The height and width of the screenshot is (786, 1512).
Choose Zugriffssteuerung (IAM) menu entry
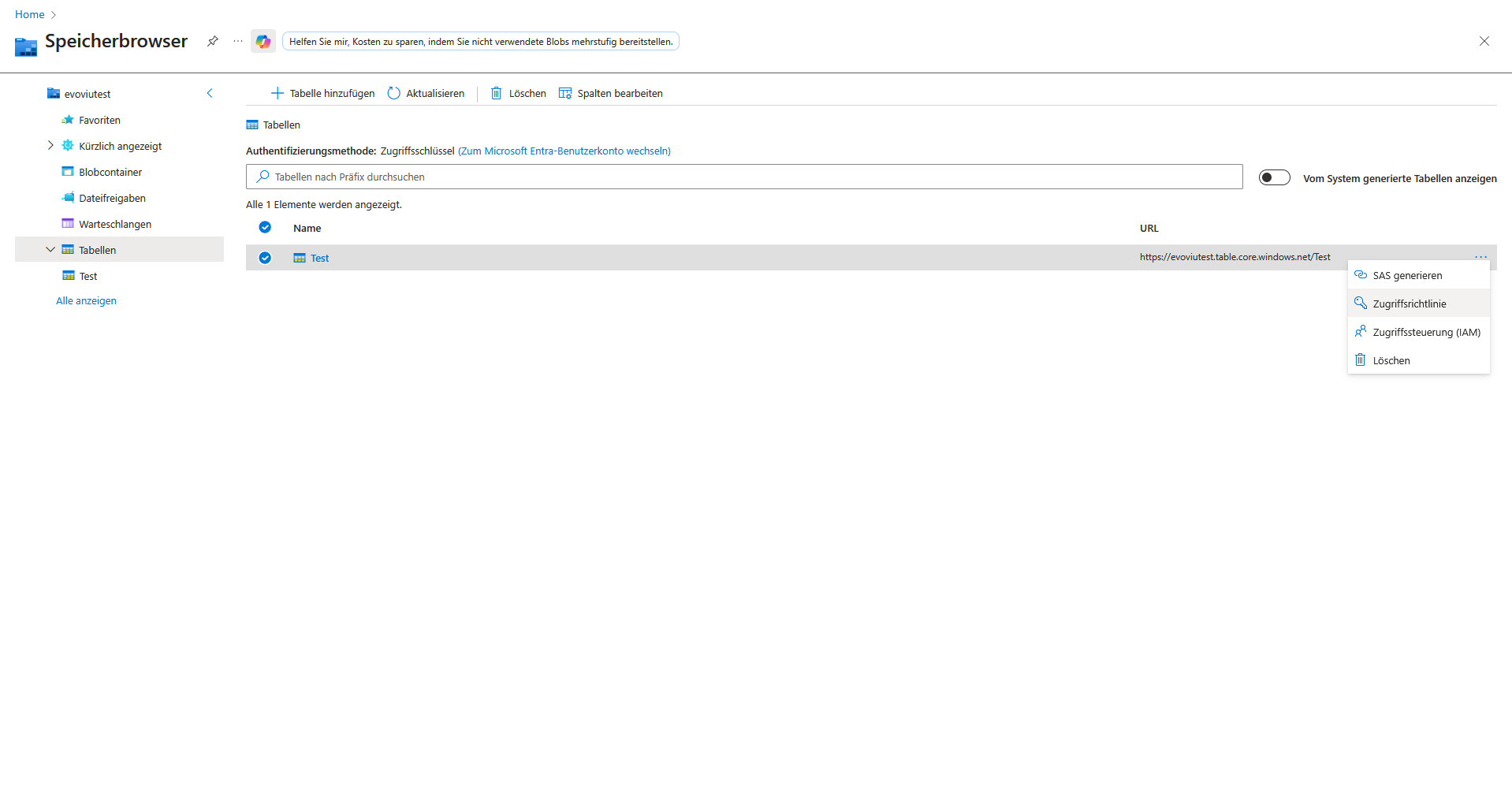click(x=1426, y=332)
